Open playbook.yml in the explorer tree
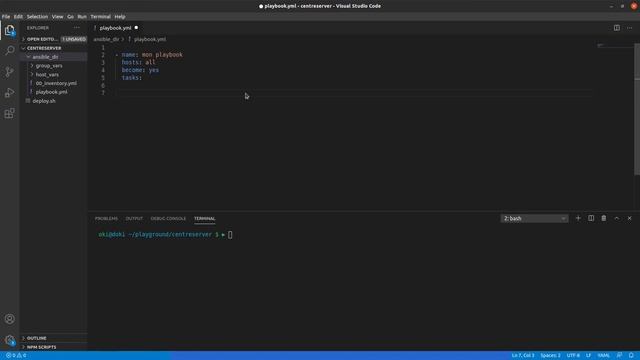 (54, 92)
